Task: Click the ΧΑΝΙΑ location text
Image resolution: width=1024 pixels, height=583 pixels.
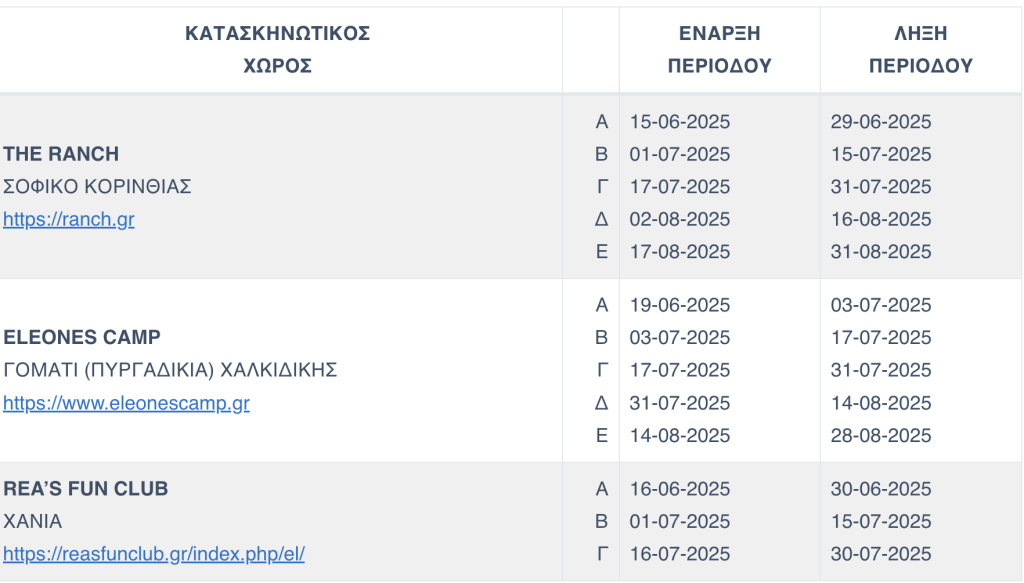Action: point(32,521)
